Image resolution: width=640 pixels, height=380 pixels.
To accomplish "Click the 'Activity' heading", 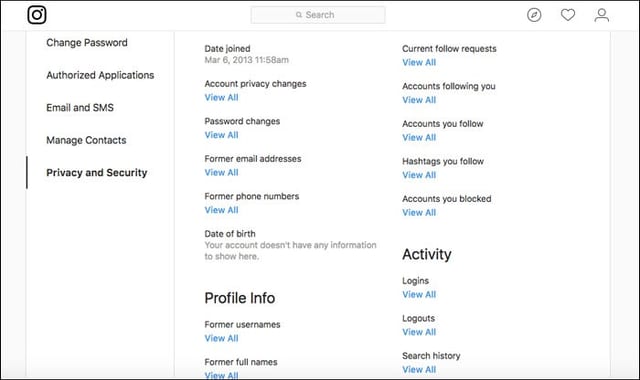I will point(427,254).
